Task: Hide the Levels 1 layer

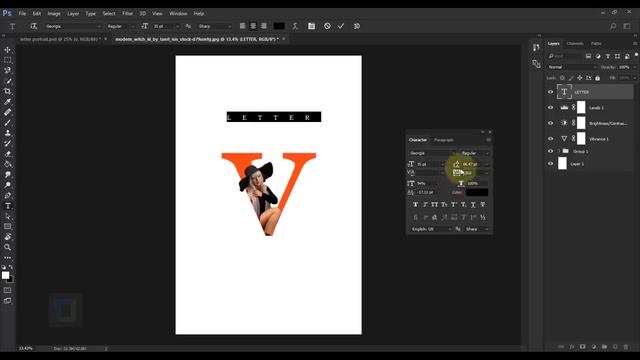Action: (x=550, y=108)
